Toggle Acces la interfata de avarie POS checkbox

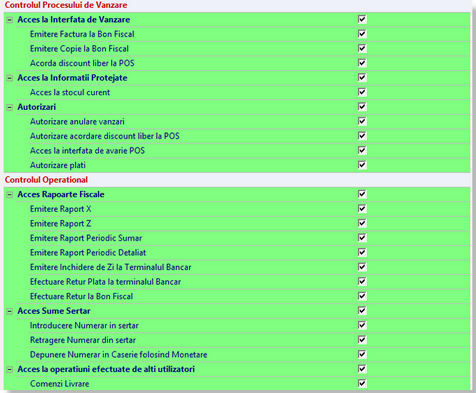click(362, 150)
